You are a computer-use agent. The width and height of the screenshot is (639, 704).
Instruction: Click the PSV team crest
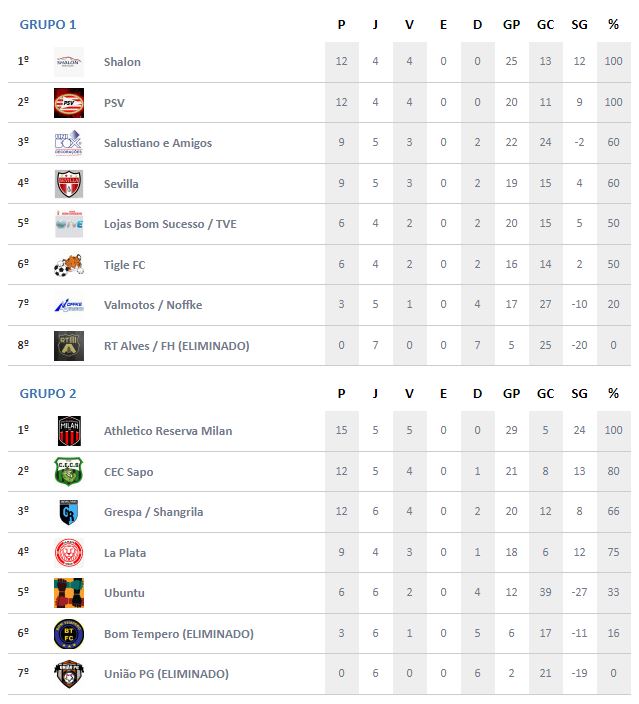coord(69,103)
